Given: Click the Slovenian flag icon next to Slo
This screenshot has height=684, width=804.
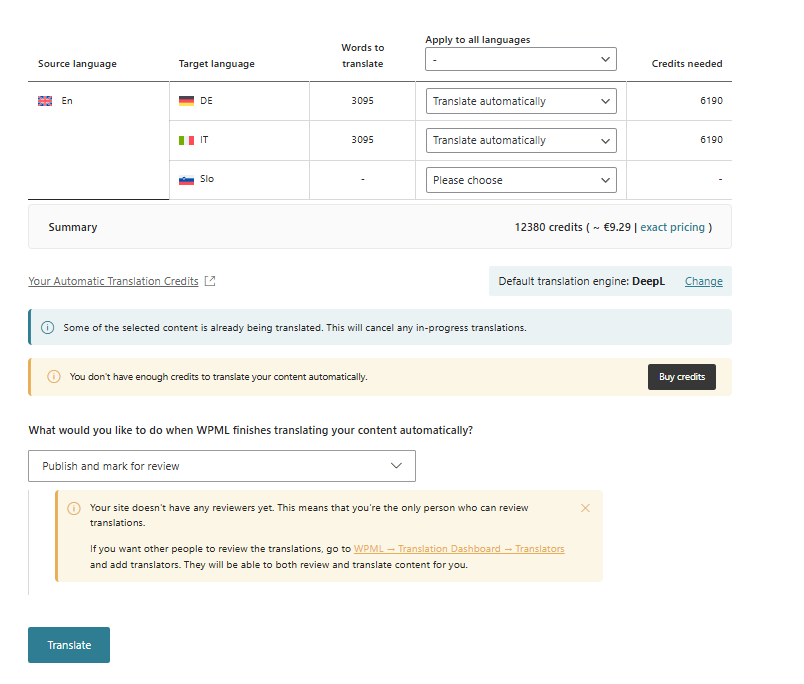Looking at the screenshot, I should click(186, 180).
